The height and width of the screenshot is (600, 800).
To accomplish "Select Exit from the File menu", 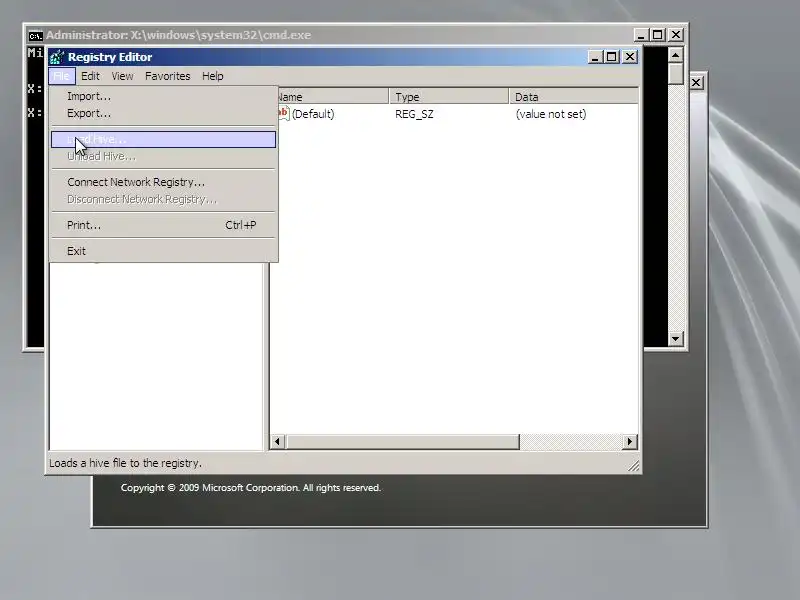I will (163, 251).
